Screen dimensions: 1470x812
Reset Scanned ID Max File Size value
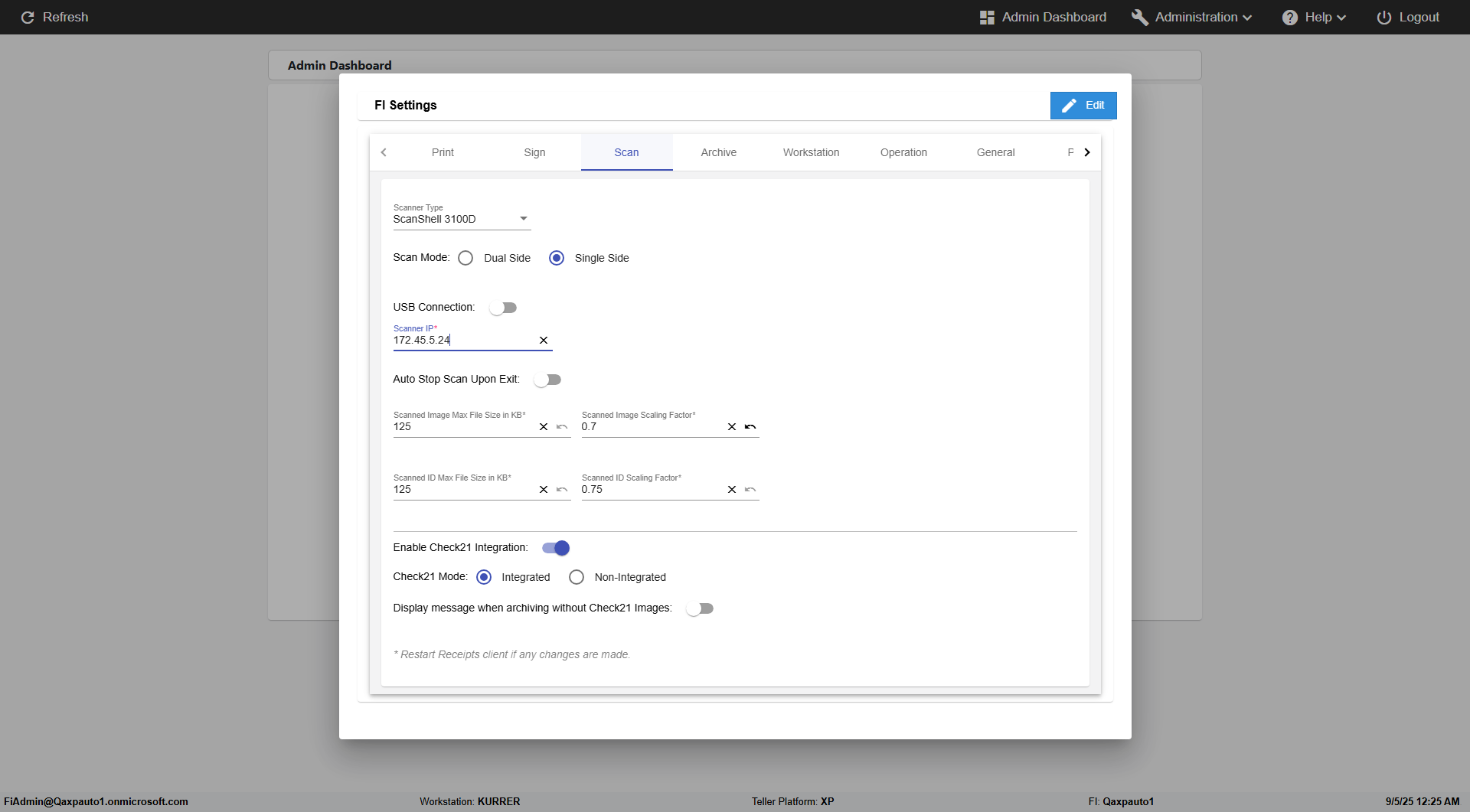[x=562, y=490]
